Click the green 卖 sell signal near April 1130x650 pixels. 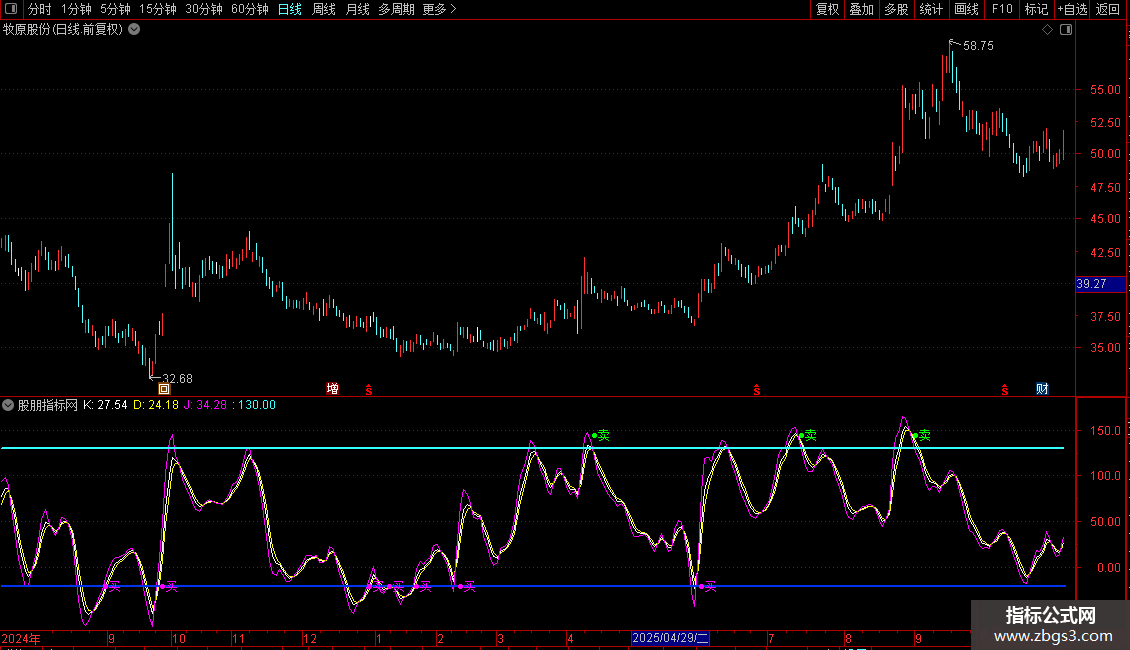tap(603, 435)
